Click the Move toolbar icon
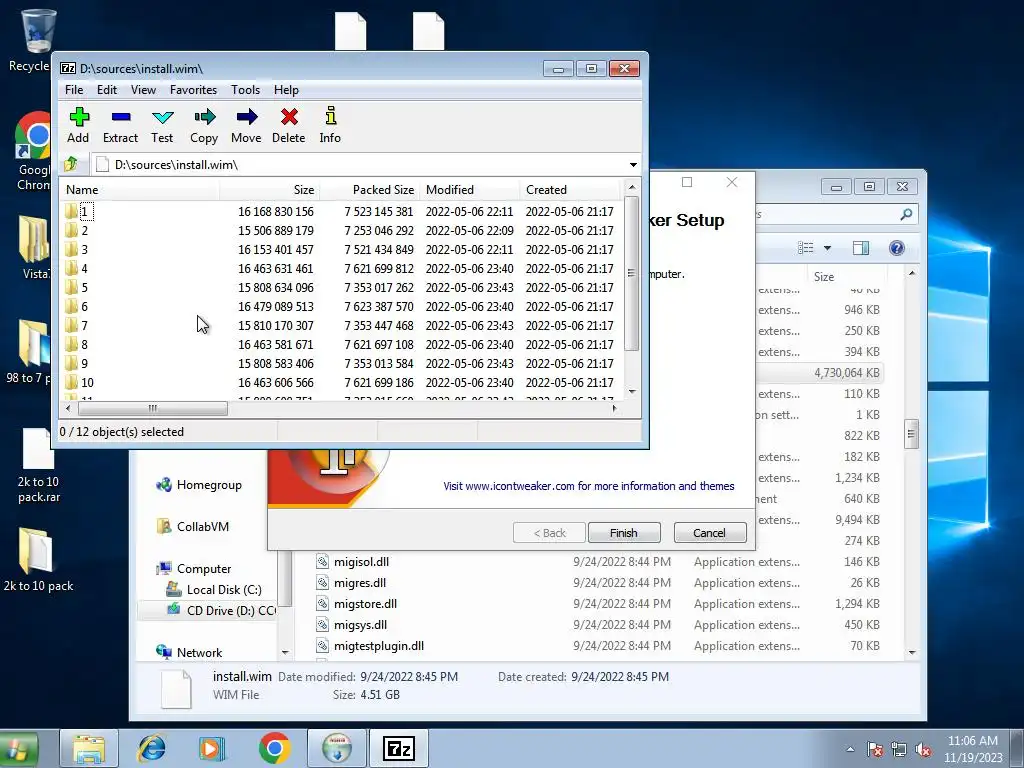 click(246, 125)
